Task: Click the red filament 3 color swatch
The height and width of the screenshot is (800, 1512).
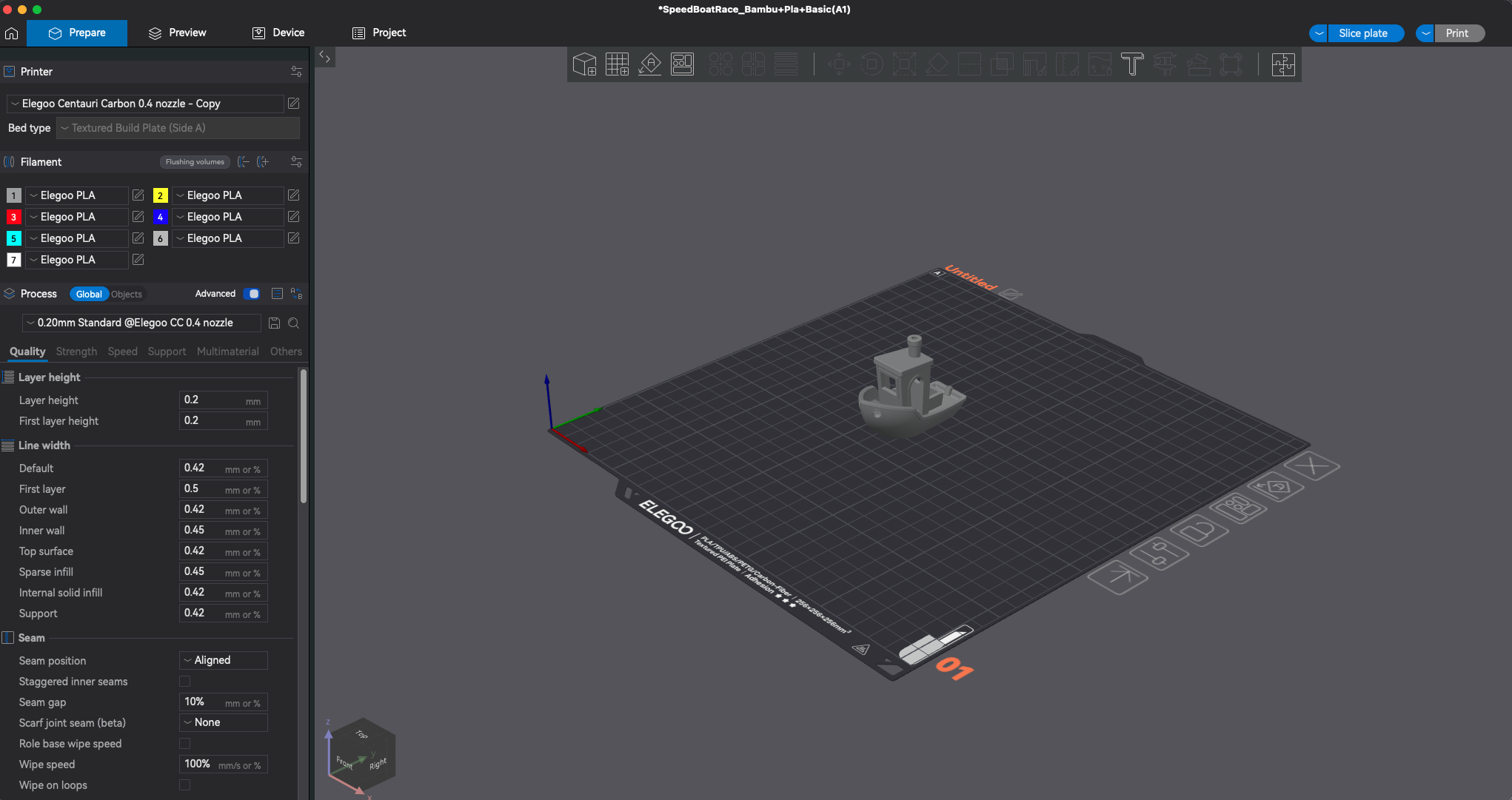Action: click(x=13, y=217)
